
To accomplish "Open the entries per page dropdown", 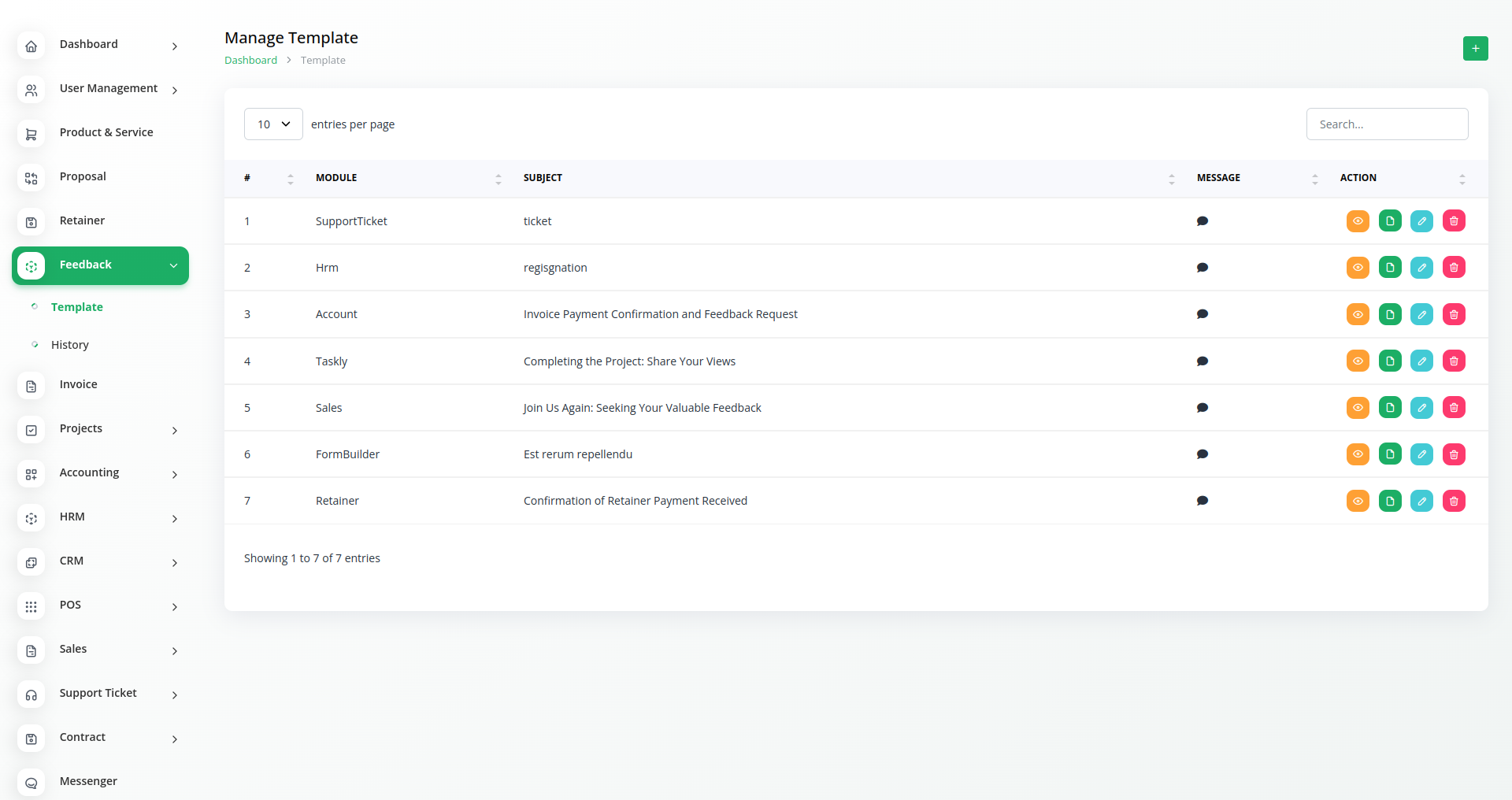I will pos(273,124).
